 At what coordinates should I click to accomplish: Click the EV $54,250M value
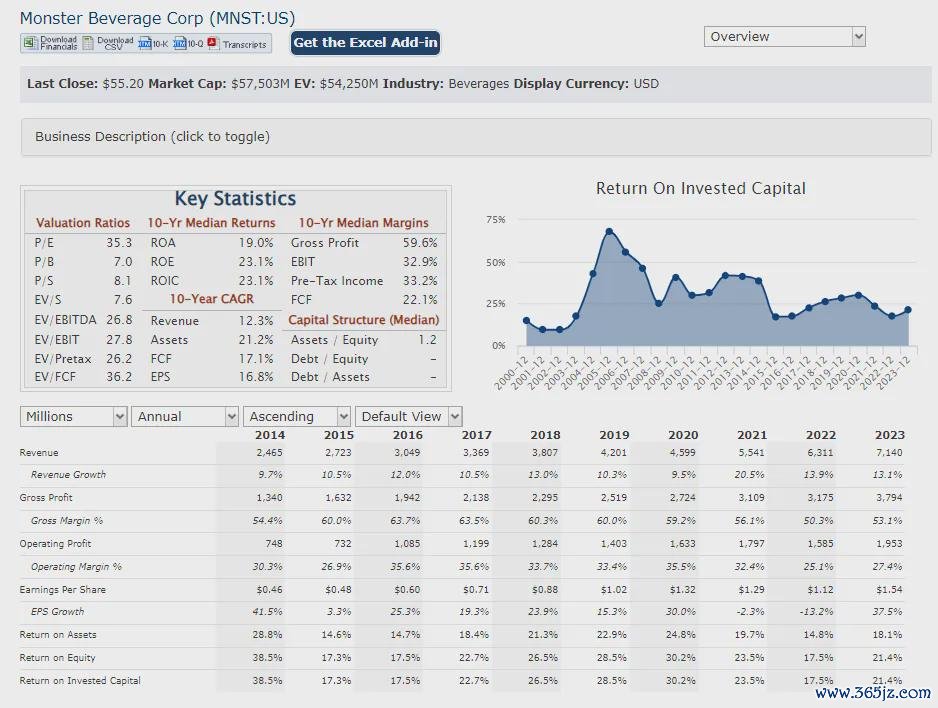click(x=349, y=84)
